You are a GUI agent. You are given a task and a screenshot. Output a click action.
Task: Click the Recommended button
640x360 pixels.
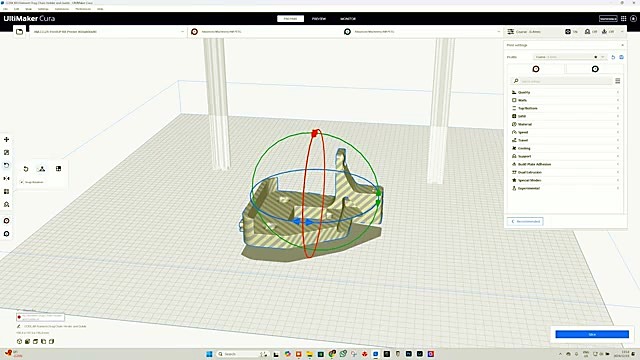point(525,221)
